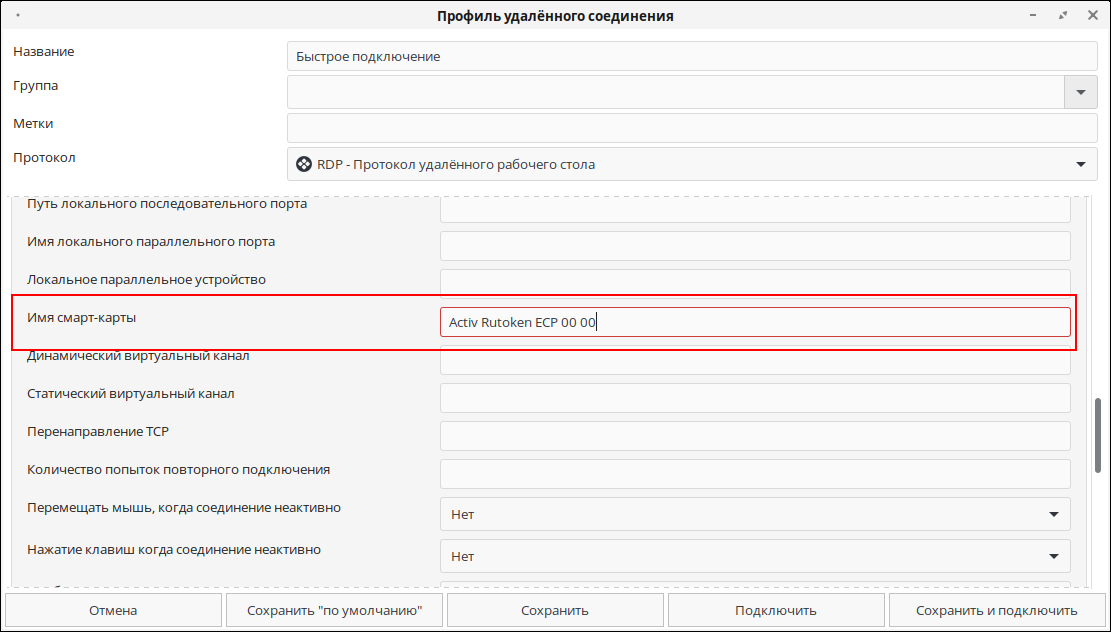The height and width of the screenshot is (632, 1111).
Task: Focus the Статический виртуальный канал field
Action: [755, 397]
